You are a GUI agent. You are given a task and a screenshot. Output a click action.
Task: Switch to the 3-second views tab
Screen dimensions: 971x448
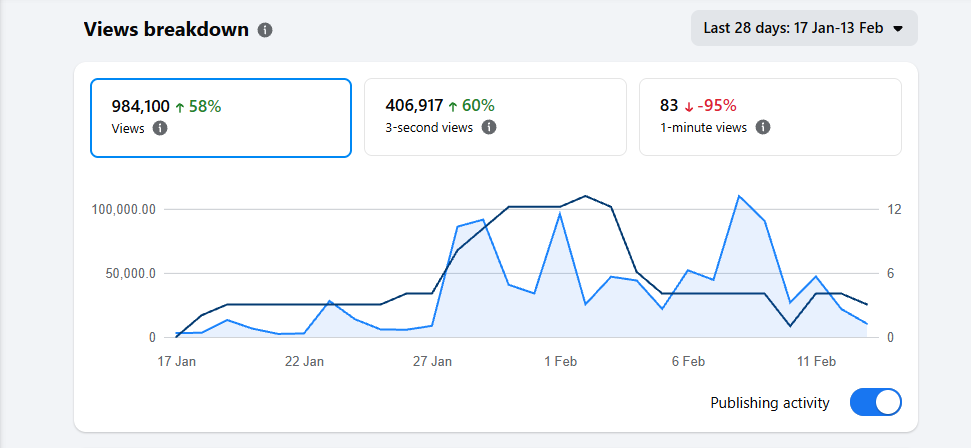click(495, 118)
